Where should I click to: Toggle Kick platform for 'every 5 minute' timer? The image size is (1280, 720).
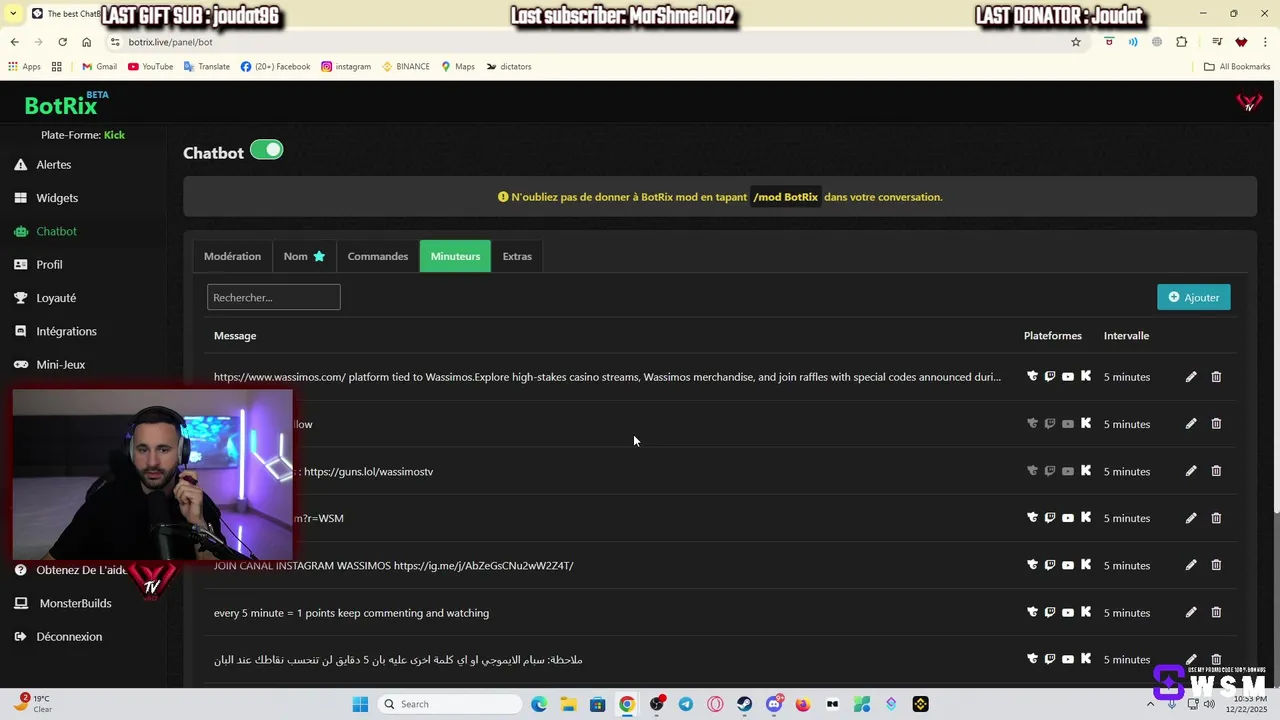click(1086, 612)
